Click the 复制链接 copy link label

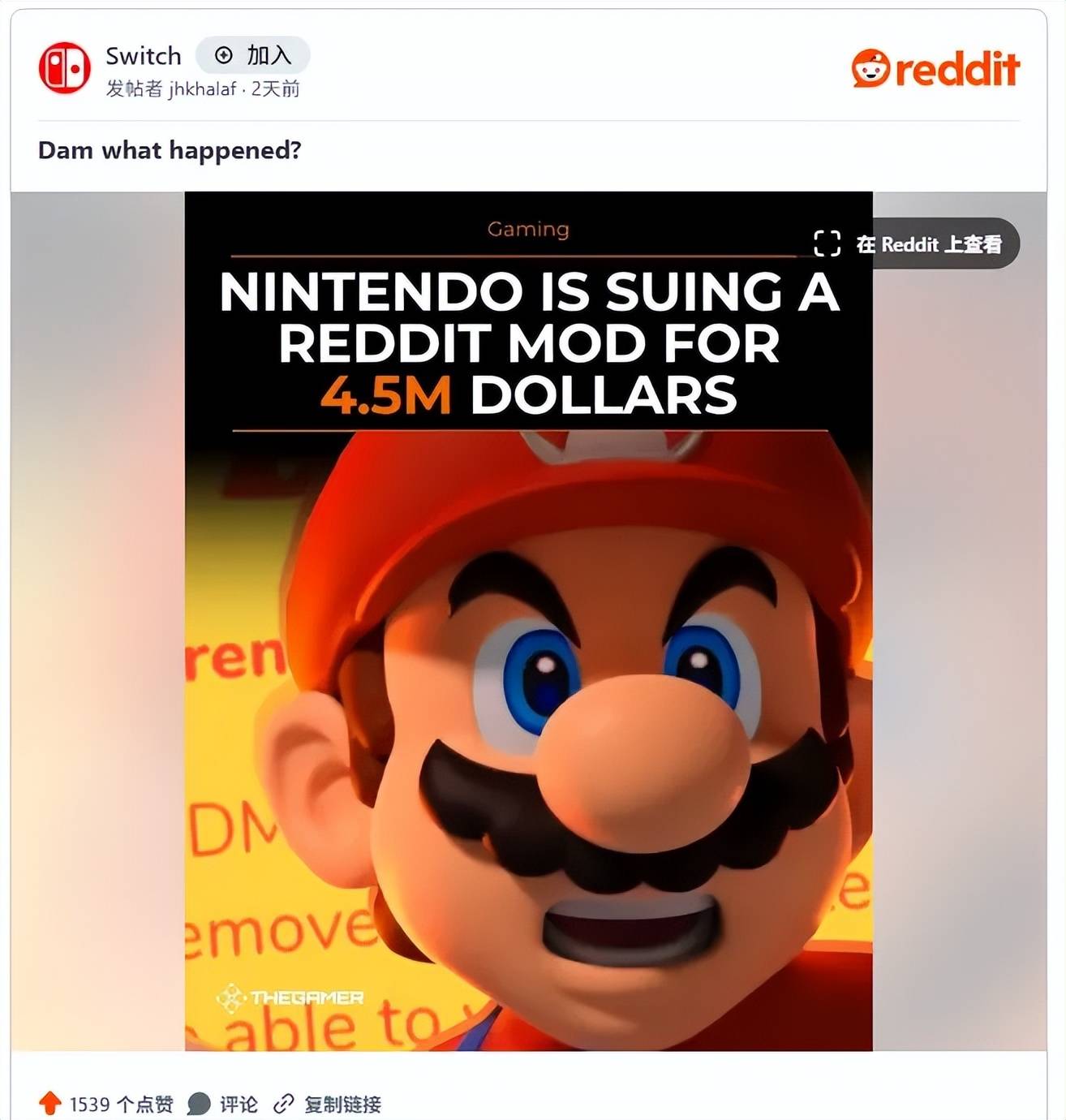pos(342,1104)
